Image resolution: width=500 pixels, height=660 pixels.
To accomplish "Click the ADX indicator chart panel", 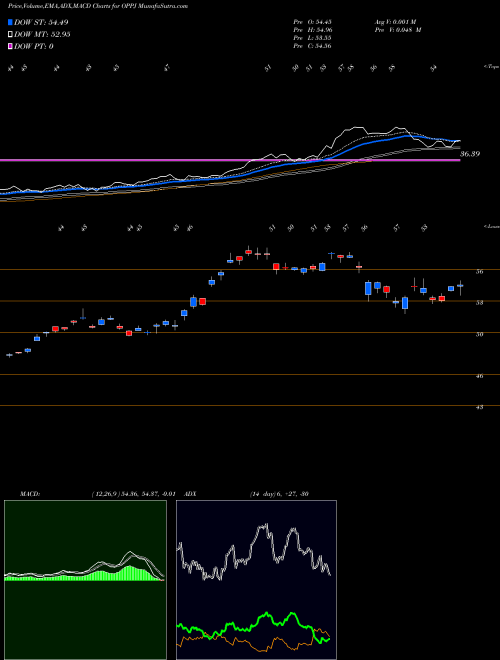I will tap(256, 580).
